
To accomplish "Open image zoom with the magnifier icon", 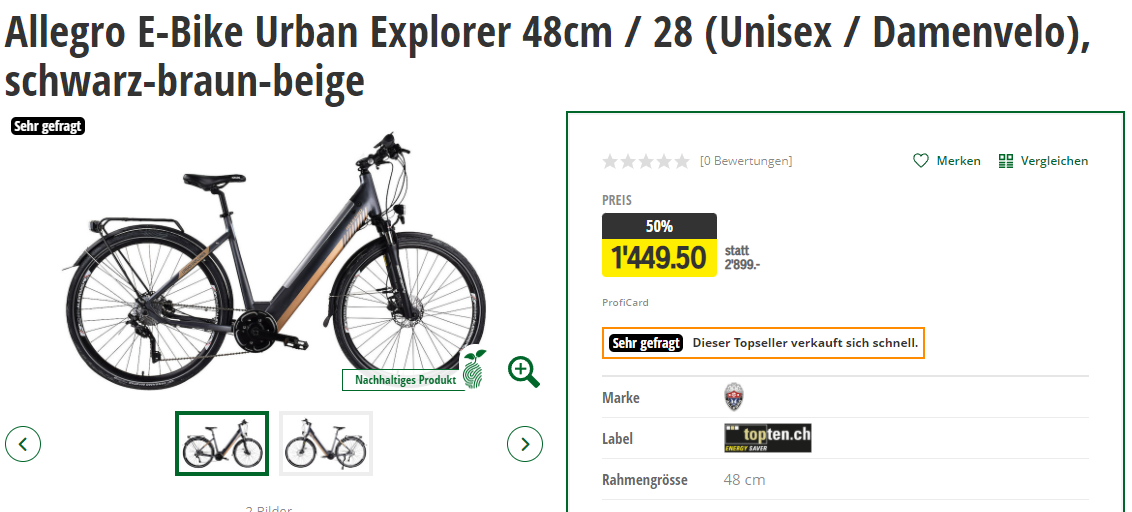I will click(523, 371).
